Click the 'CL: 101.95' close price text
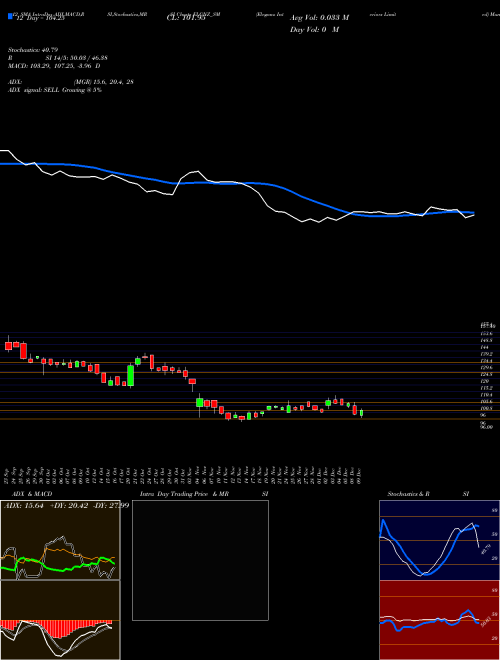Screen dimensions: 500x660 point(186,18)
